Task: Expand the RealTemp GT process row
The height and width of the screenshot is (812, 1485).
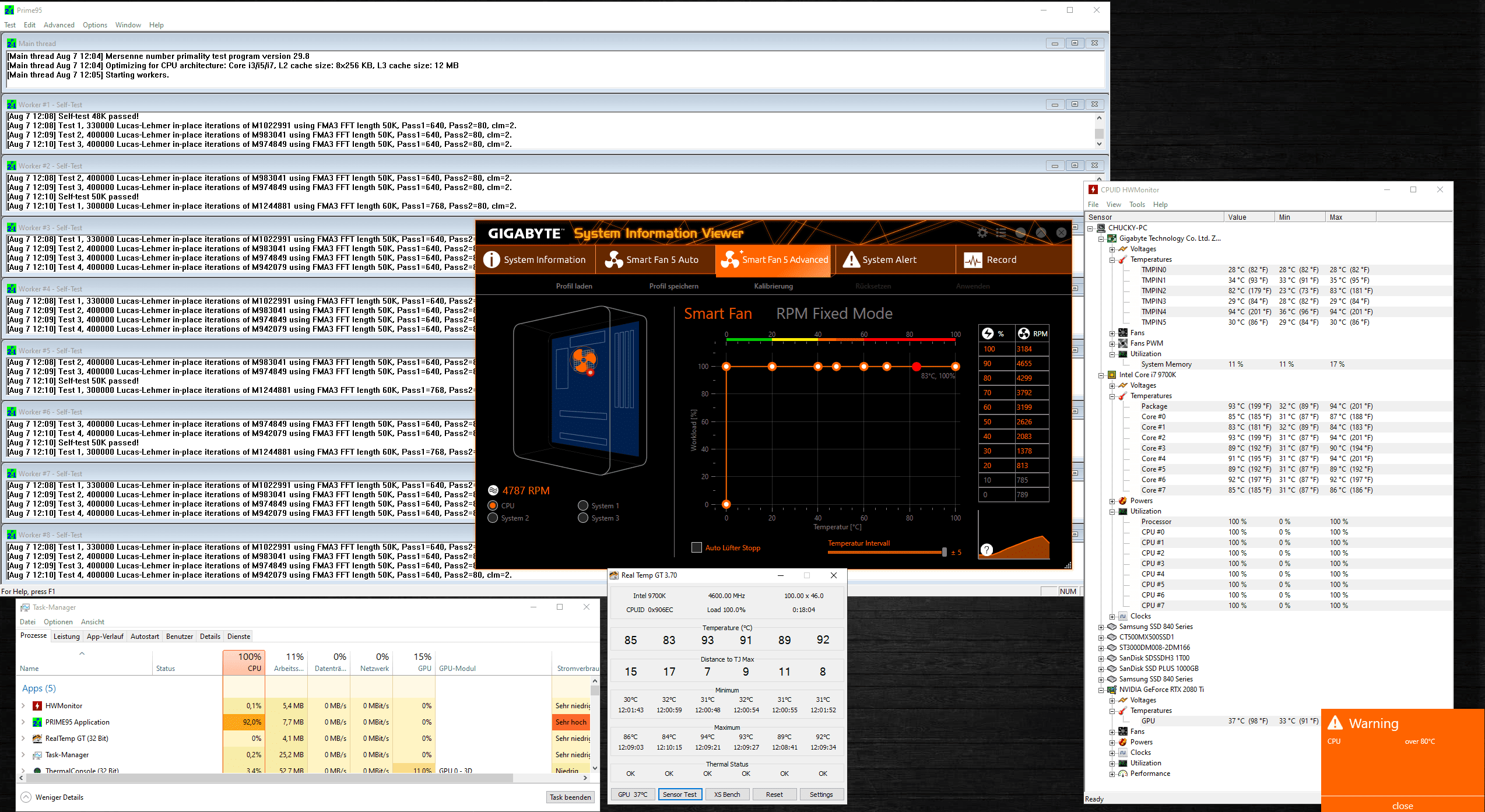Action: pyautogui.click(x=23, y=739)
